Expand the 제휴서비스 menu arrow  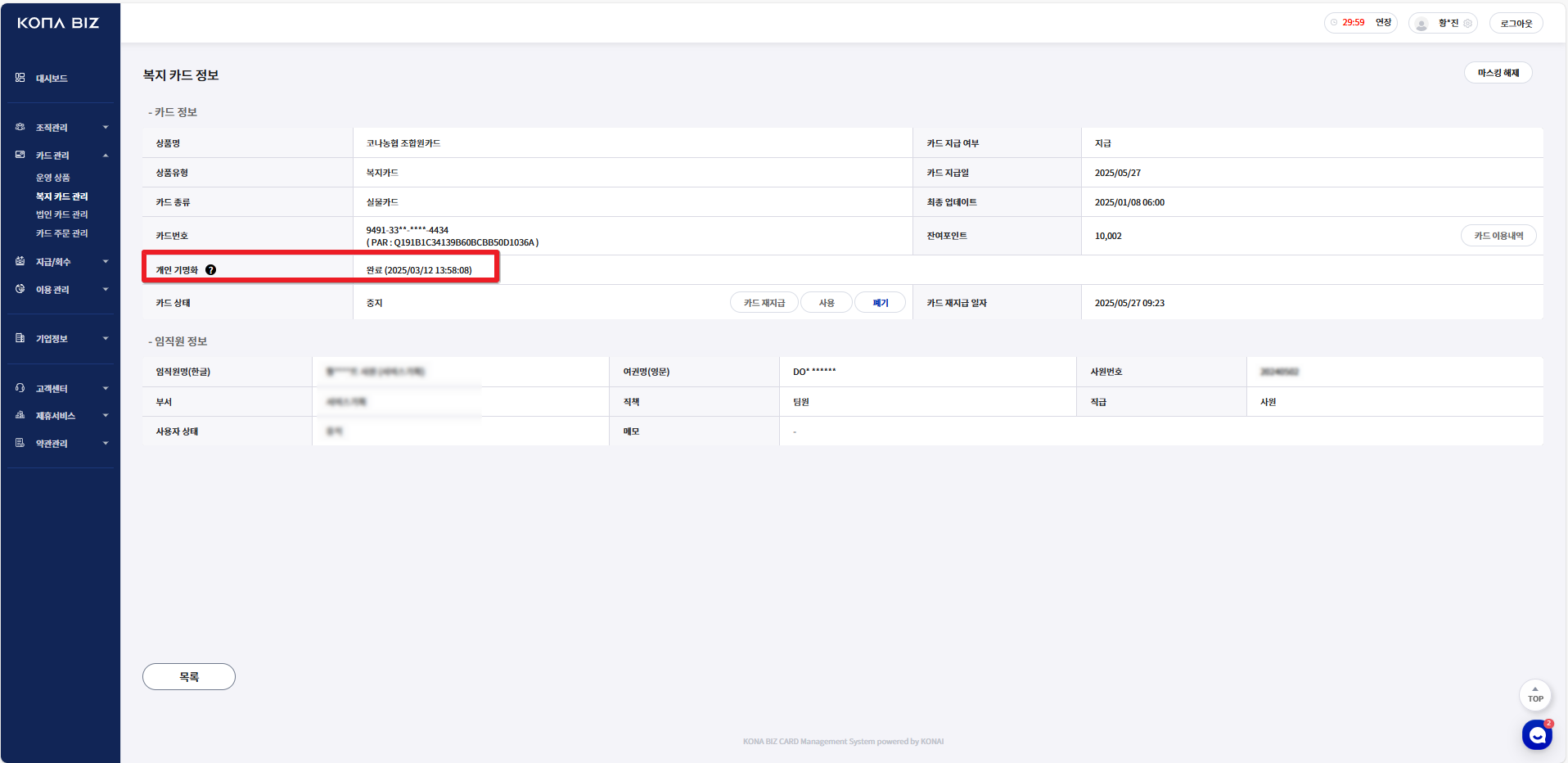point(106,416)
